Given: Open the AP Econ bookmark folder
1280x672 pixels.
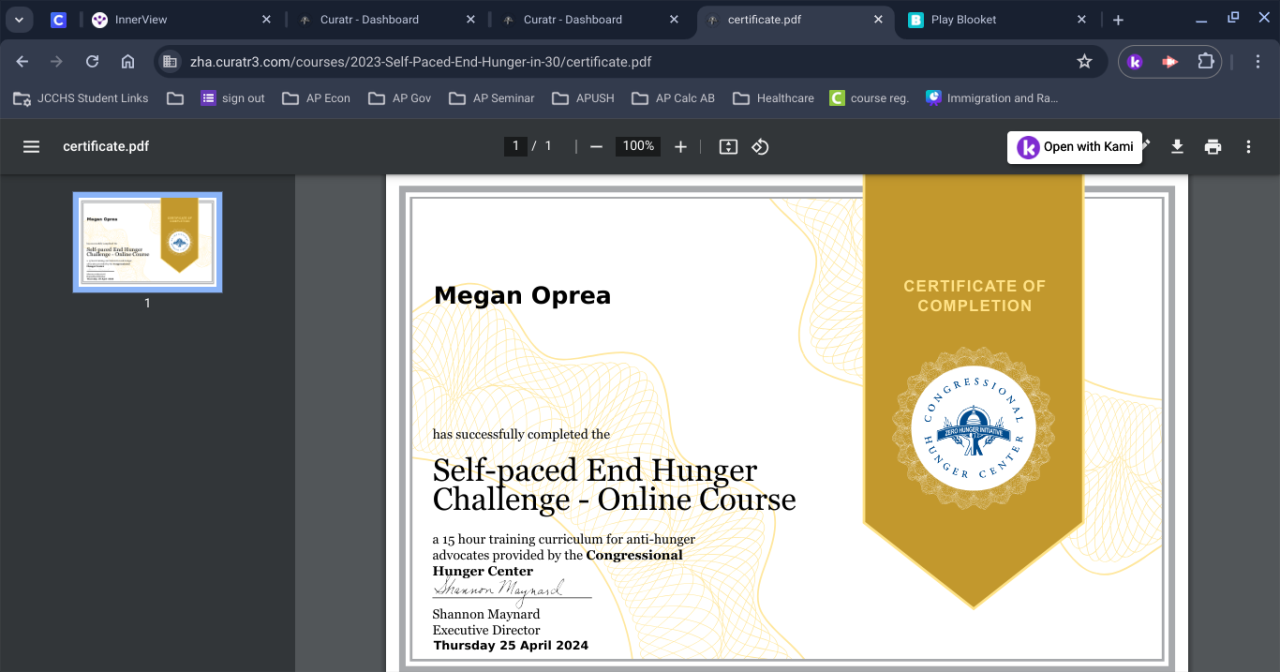Looking at the screenshot, I should (x=316, y=98).
